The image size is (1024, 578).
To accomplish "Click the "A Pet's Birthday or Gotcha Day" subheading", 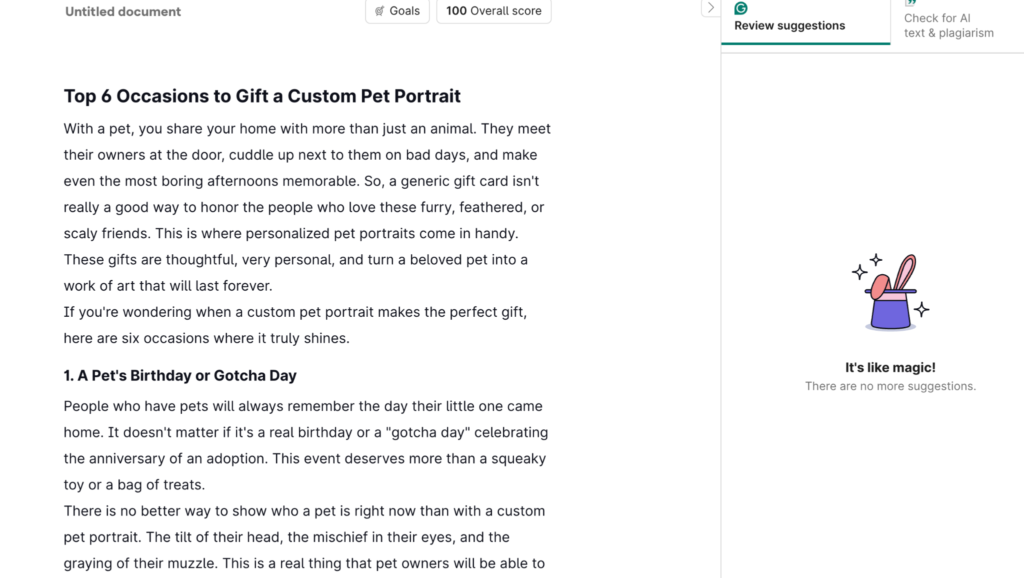I will point(180,376).
